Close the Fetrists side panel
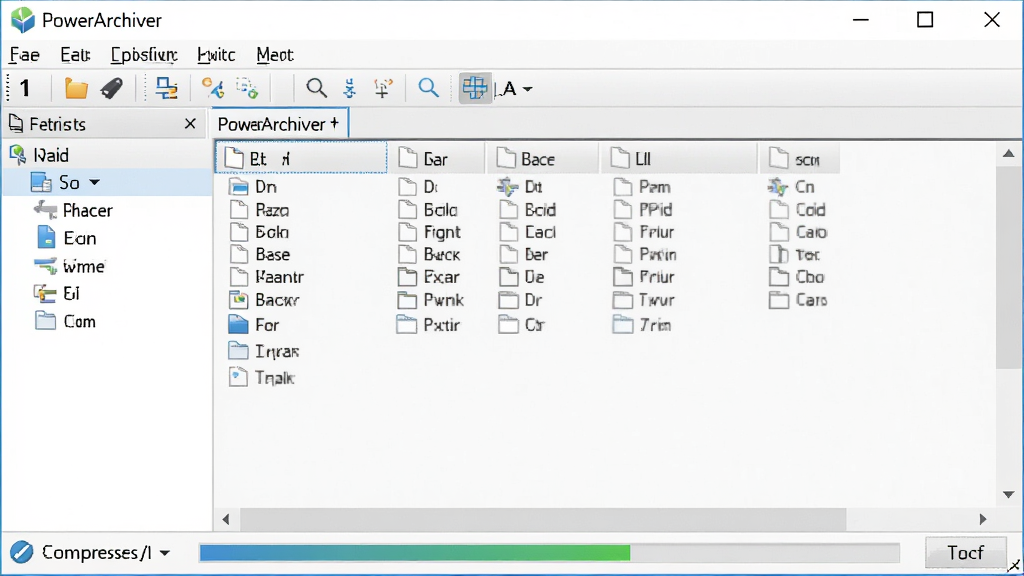 coord(190,123)
